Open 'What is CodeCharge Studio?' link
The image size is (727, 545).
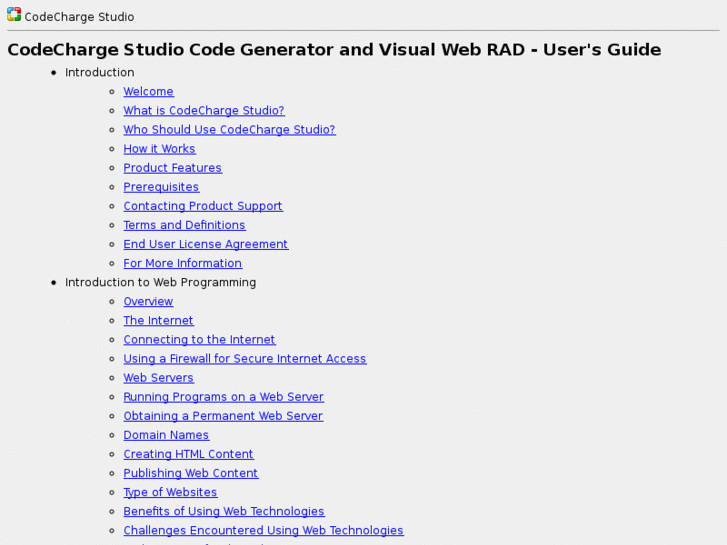coord(204,111)
